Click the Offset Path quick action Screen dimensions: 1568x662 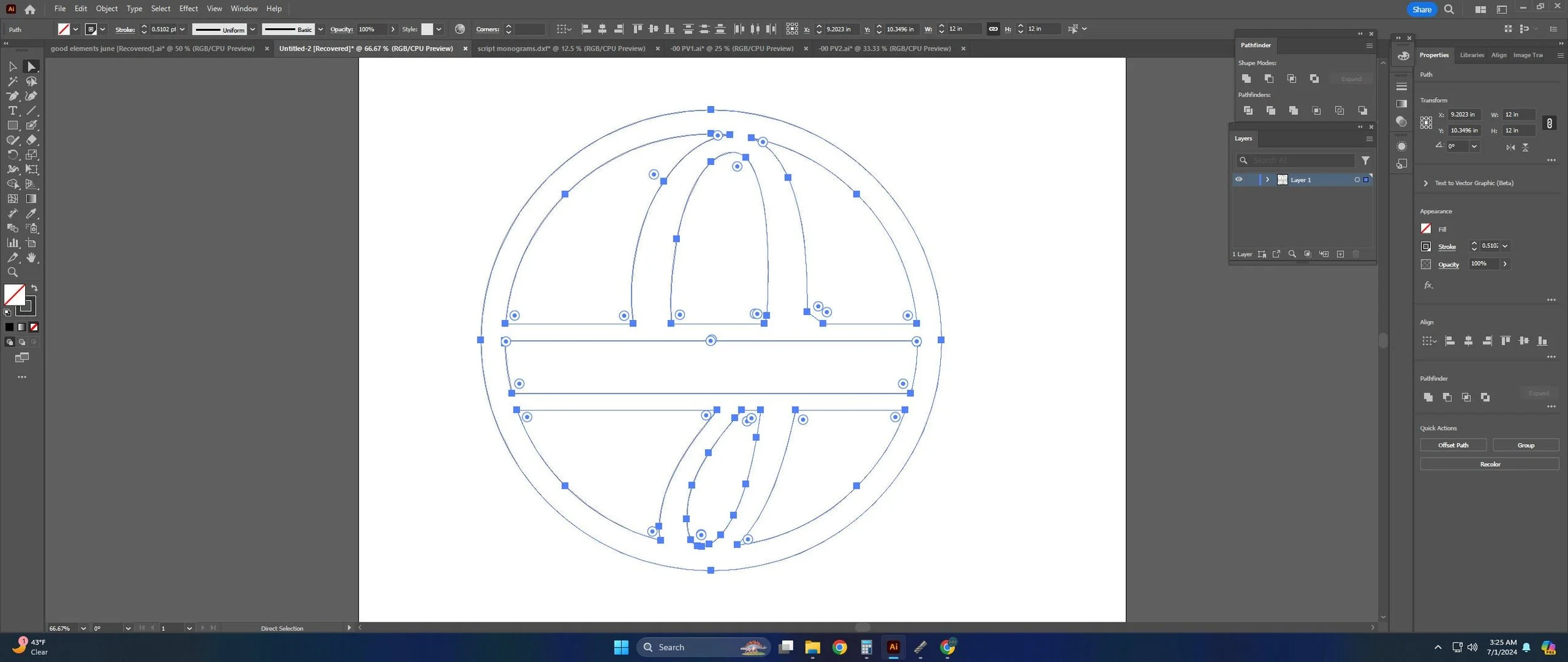point(1453,445)
